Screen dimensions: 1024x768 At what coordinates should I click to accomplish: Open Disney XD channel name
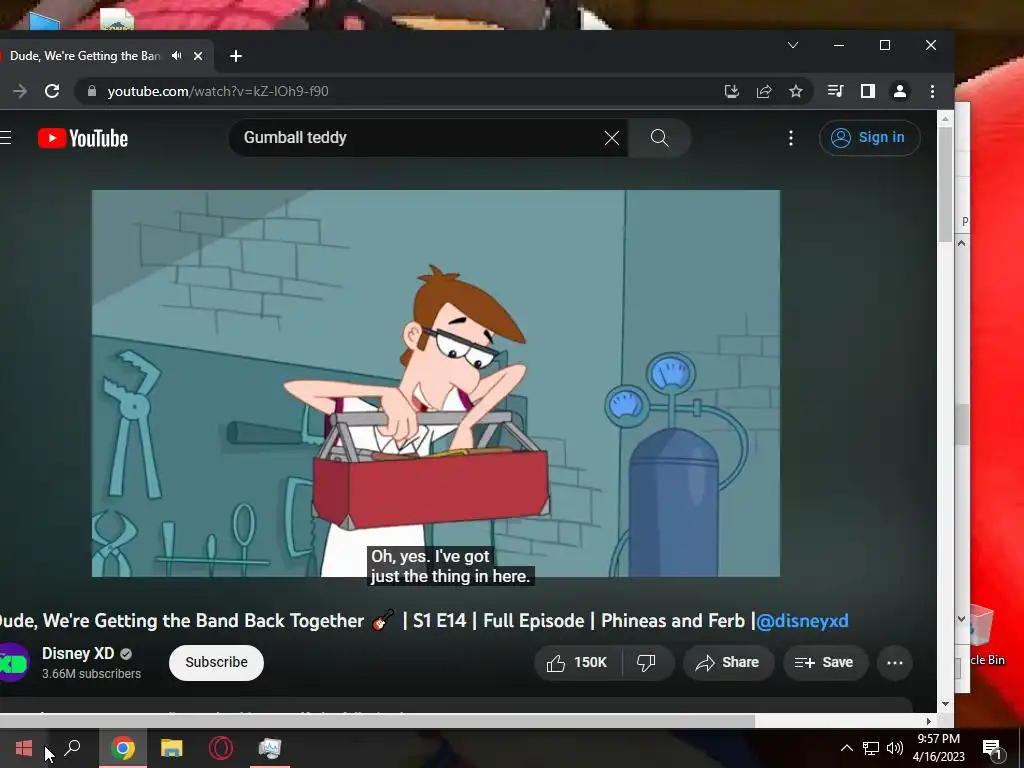[x=78, y=653]
